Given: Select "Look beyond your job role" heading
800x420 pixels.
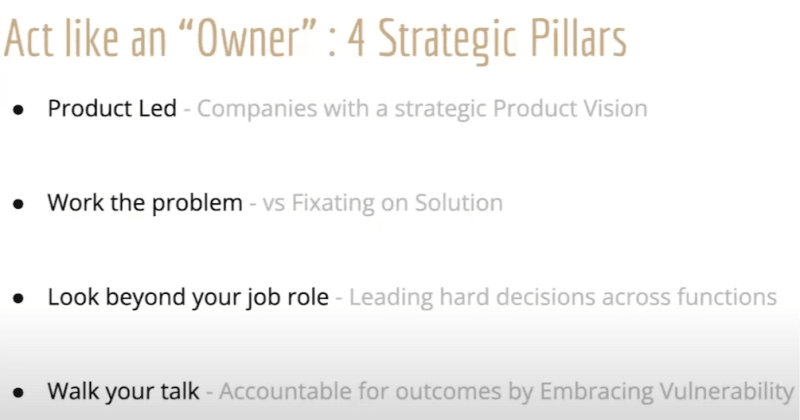Looking at the screenshot, I should click(x=189, y=298).
